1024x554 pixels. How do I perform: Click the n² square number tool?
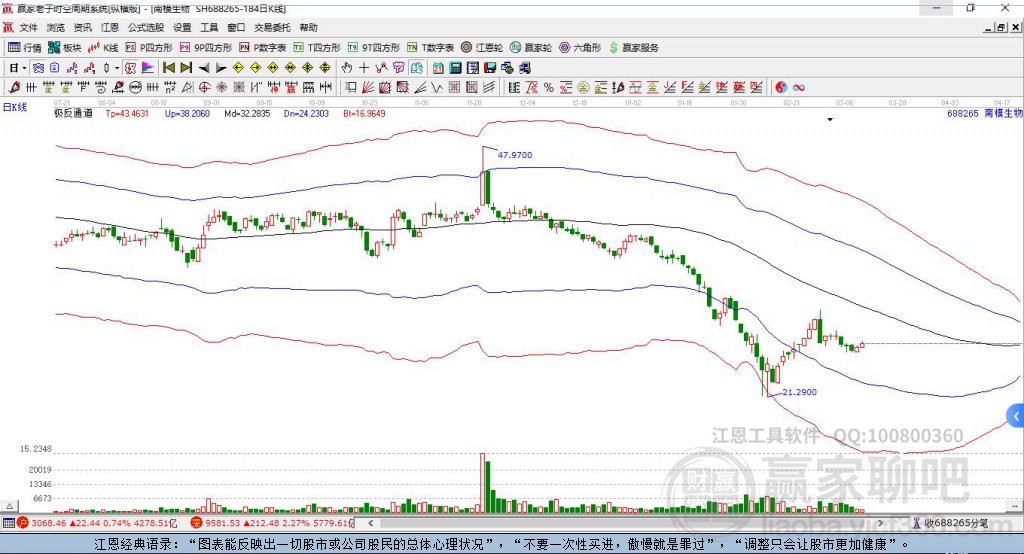tap(170, 87)
